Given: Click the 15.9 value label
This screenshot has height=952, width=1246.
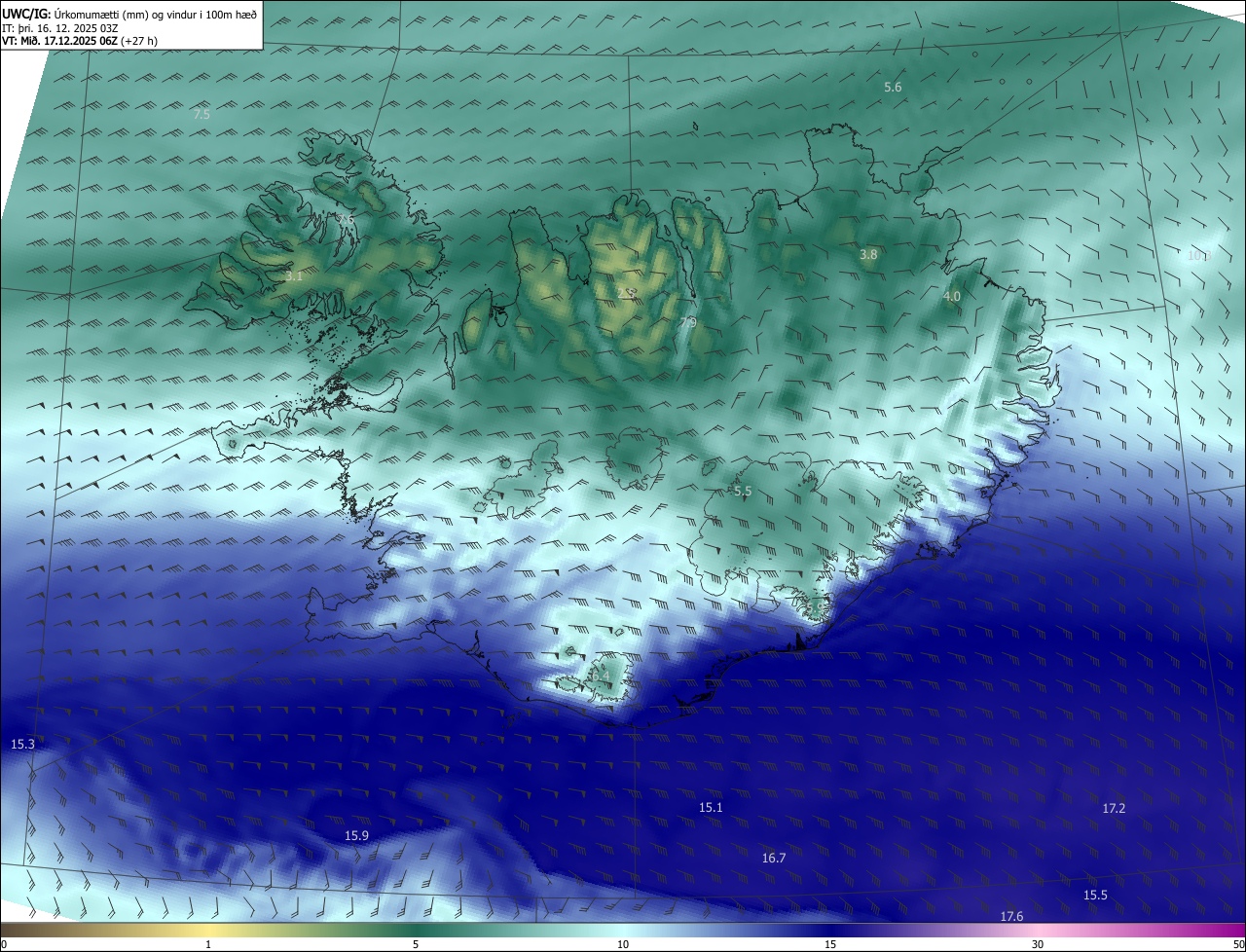Looking at the screenshot, I should click(x=357, y=835).
